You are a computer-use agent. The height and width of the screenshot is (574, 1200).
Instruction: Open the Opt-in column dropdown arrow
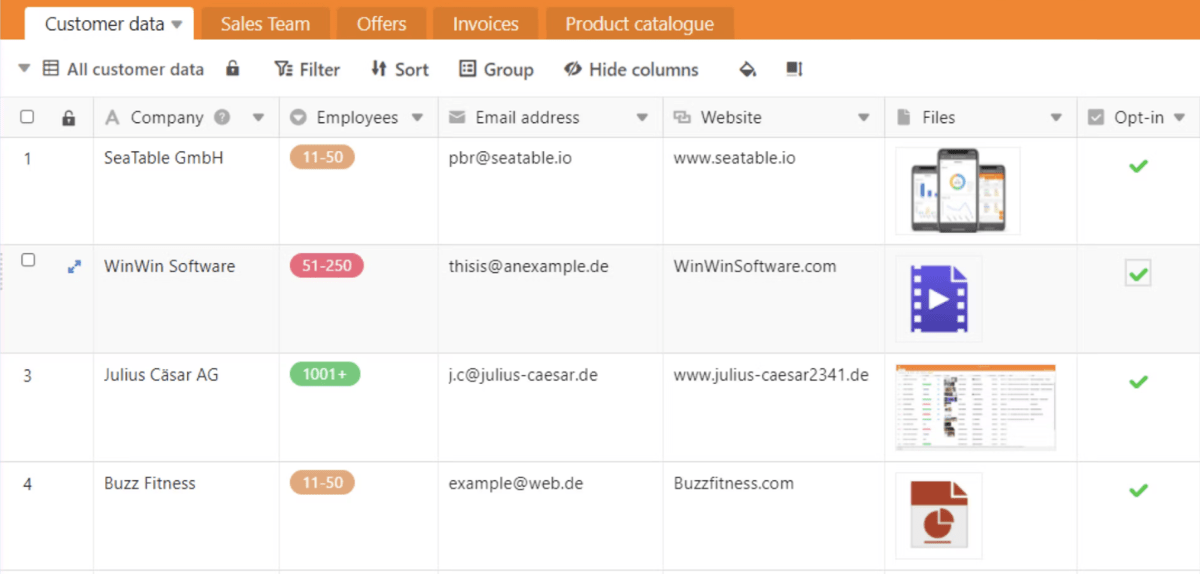pyautogui.click(x=1179, y=118)
